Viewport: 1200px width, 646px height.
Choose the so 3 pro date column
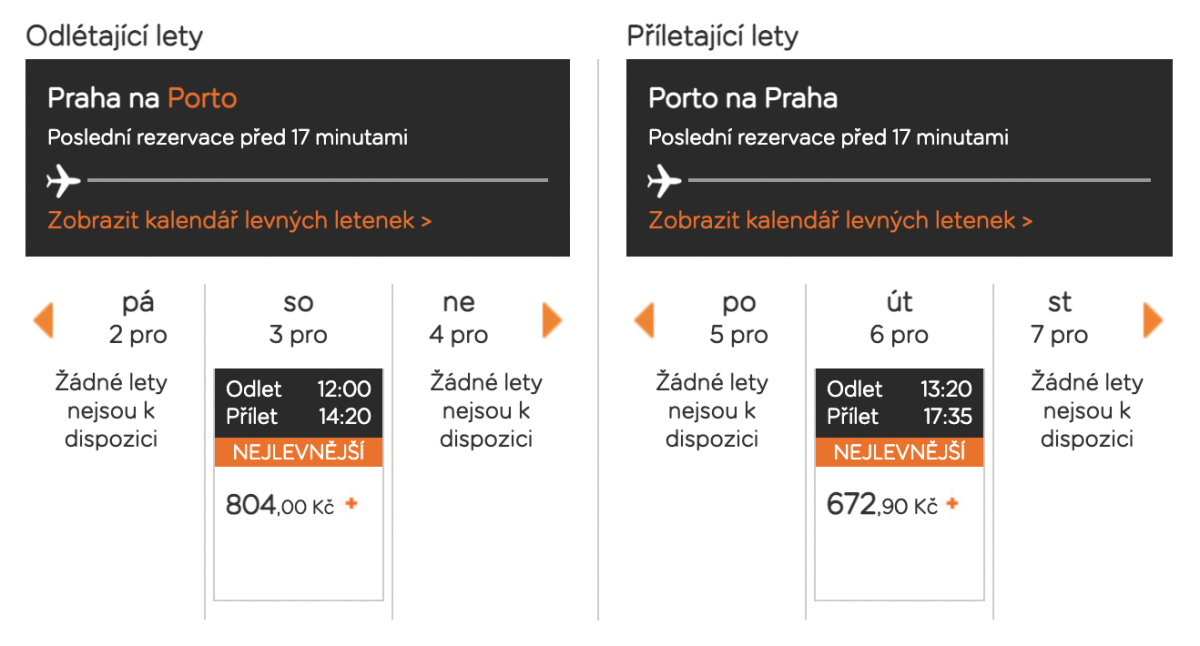click(298, 318)
